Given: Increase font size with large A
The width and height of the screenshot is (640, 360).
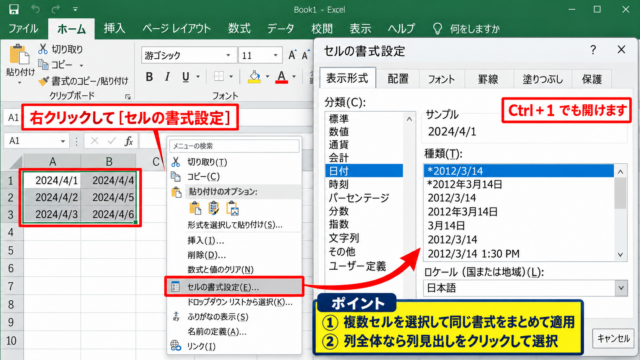Looking at the screenshot, I should click(x=292, y=55).
